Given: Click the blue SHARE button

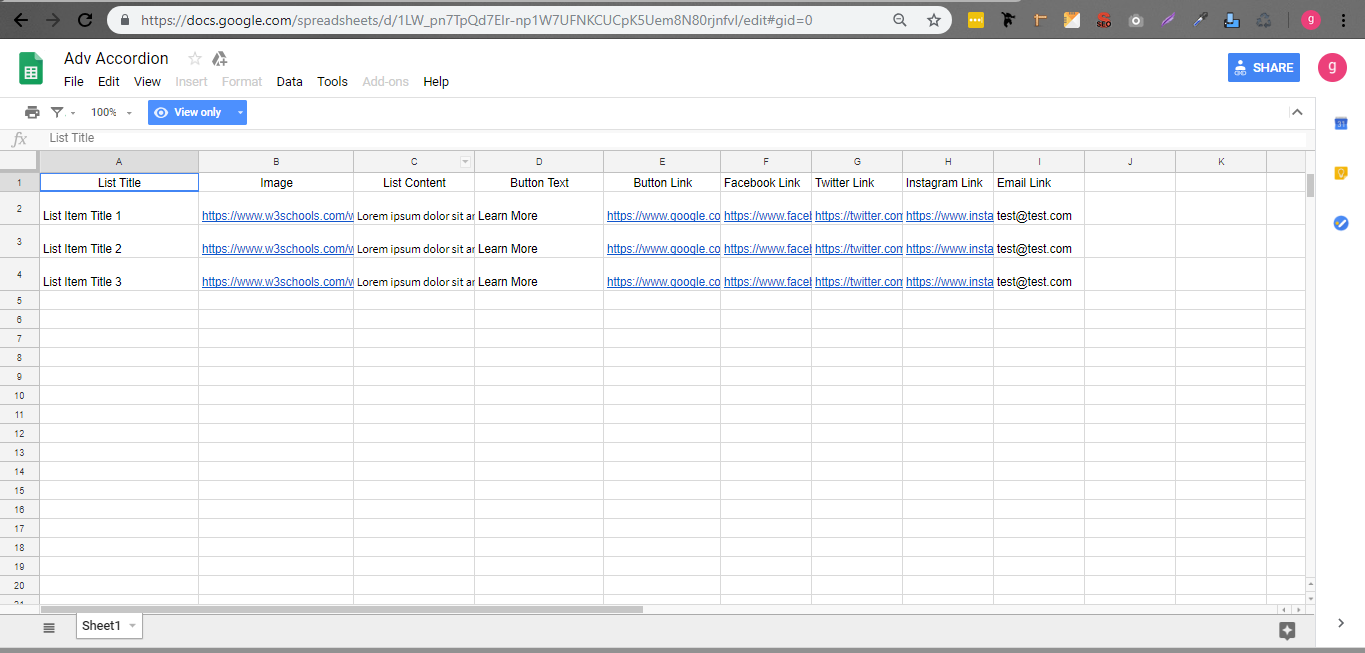Looking at the screenshot, I should (x=1263, y=68).
